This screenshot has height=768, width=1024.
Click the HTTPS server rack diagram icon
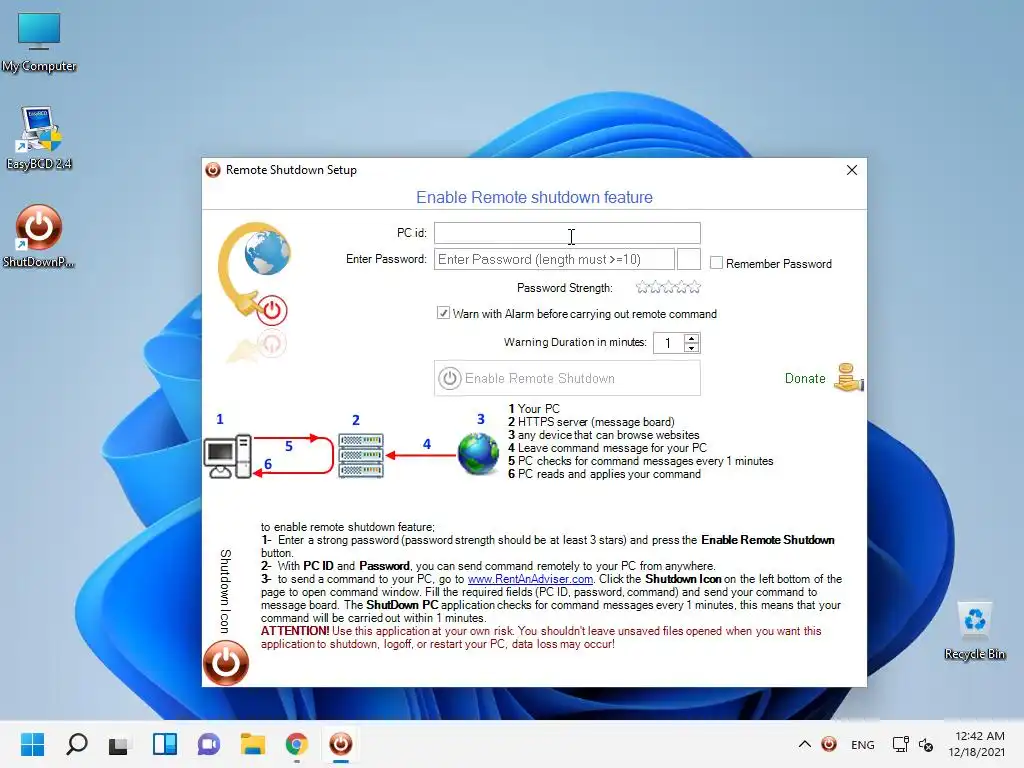pyautogui.click(x=360, y=456)
